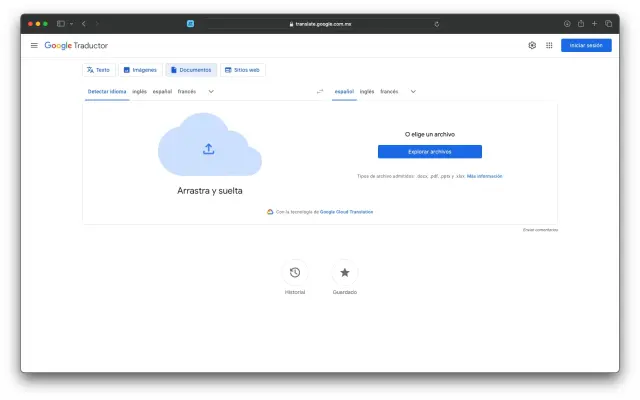Viewport: 640px width, 400px height.
Task: Expand the target language list chevron
Action: click(413, 91)
